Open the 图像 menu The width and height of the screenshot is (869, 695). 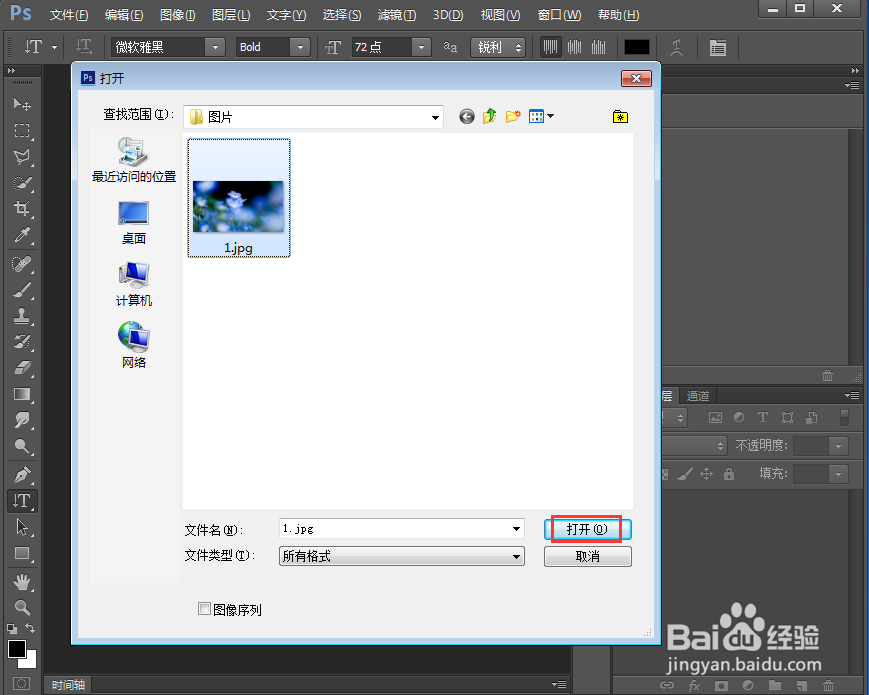pos(177,15)
